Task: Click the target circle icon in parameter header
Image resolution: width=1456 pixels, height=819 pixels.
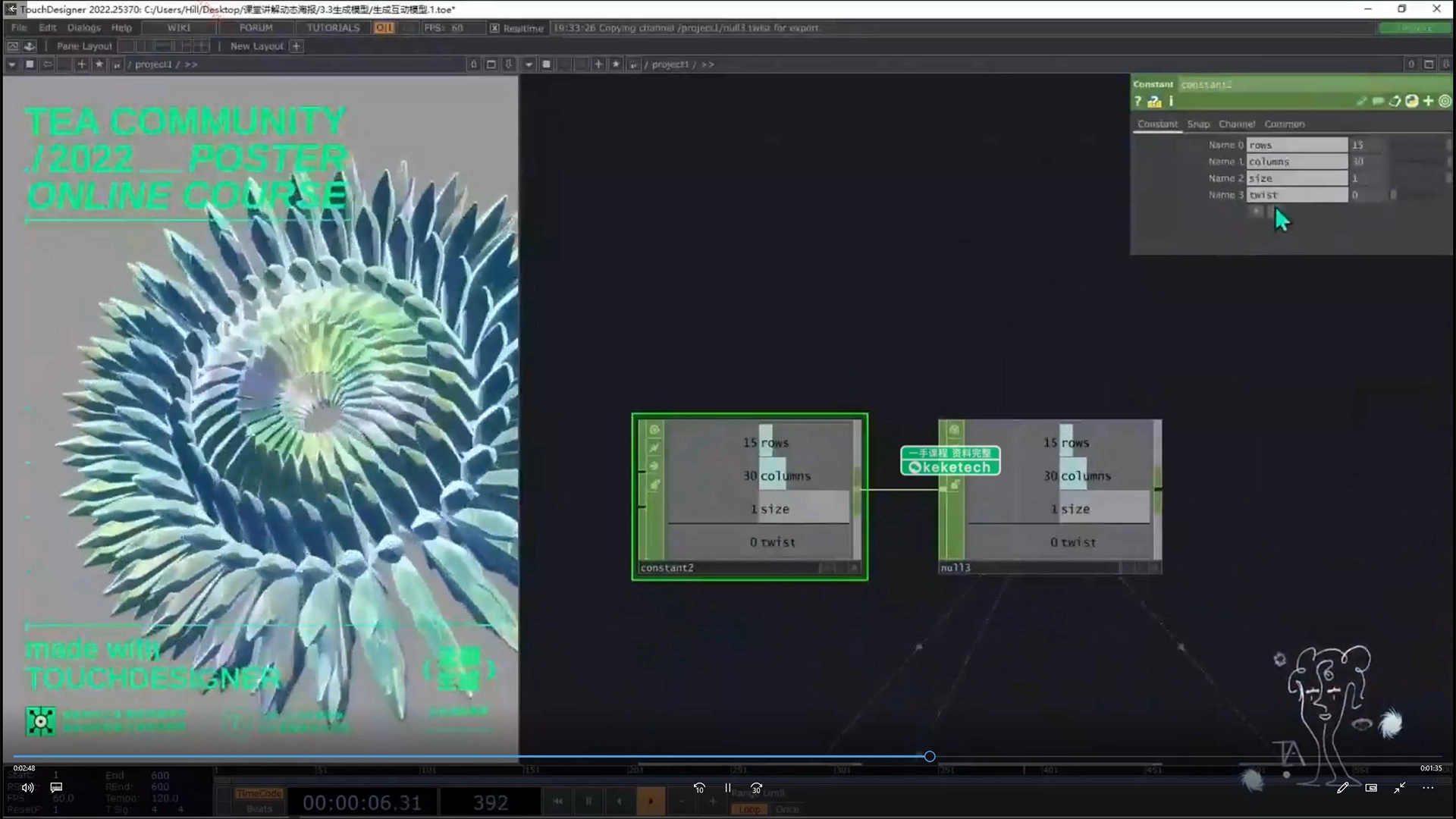Action: [1445, 101]
